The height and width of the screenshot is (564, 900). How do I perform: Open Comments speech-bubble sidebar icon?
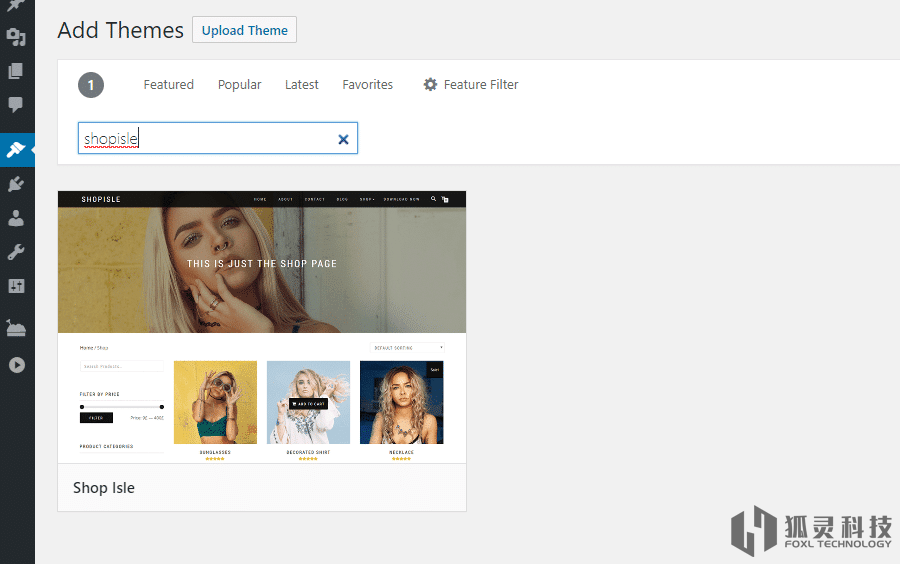point(16,104)
